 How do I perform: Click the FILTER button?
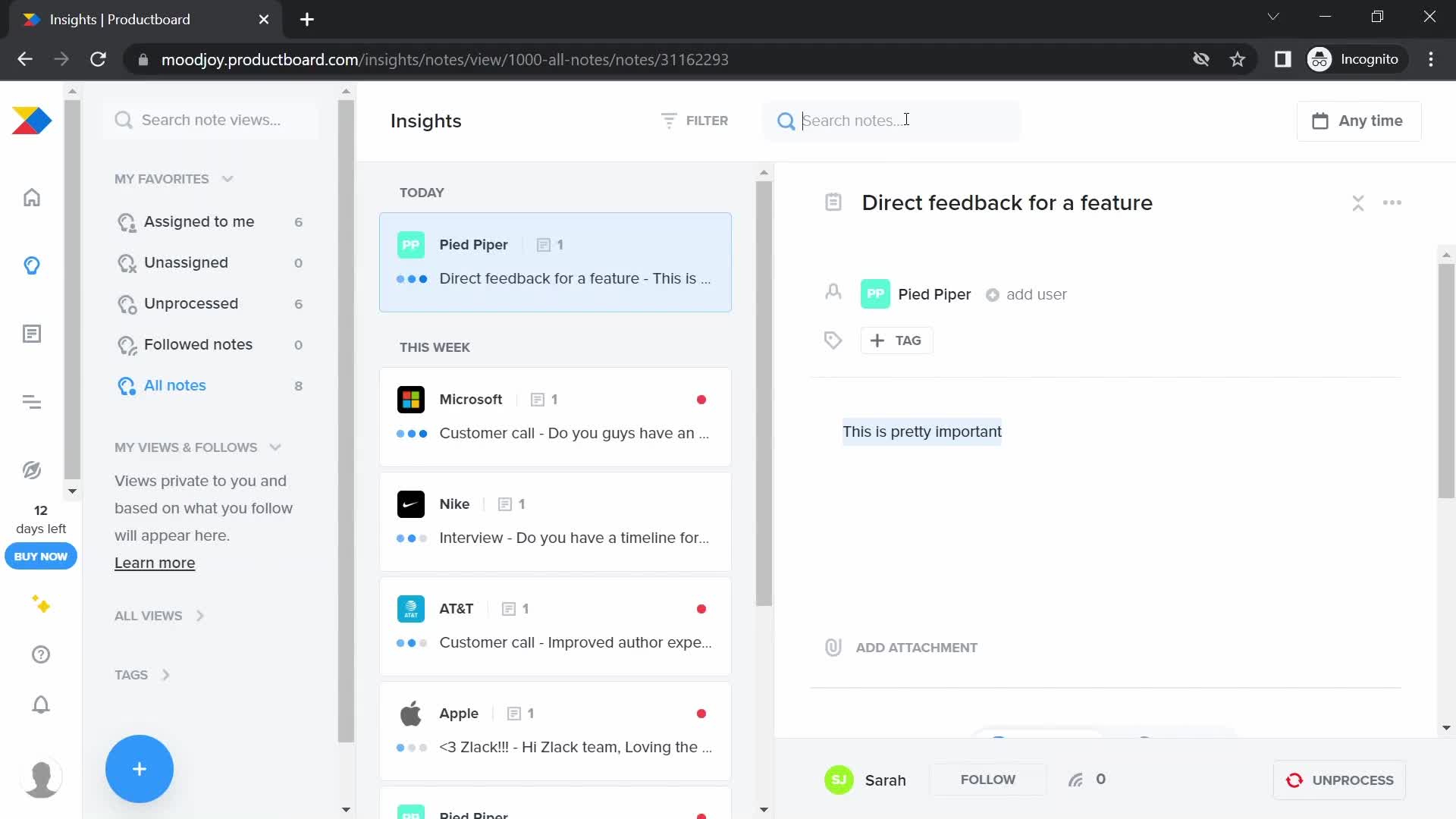click(694, 121)
